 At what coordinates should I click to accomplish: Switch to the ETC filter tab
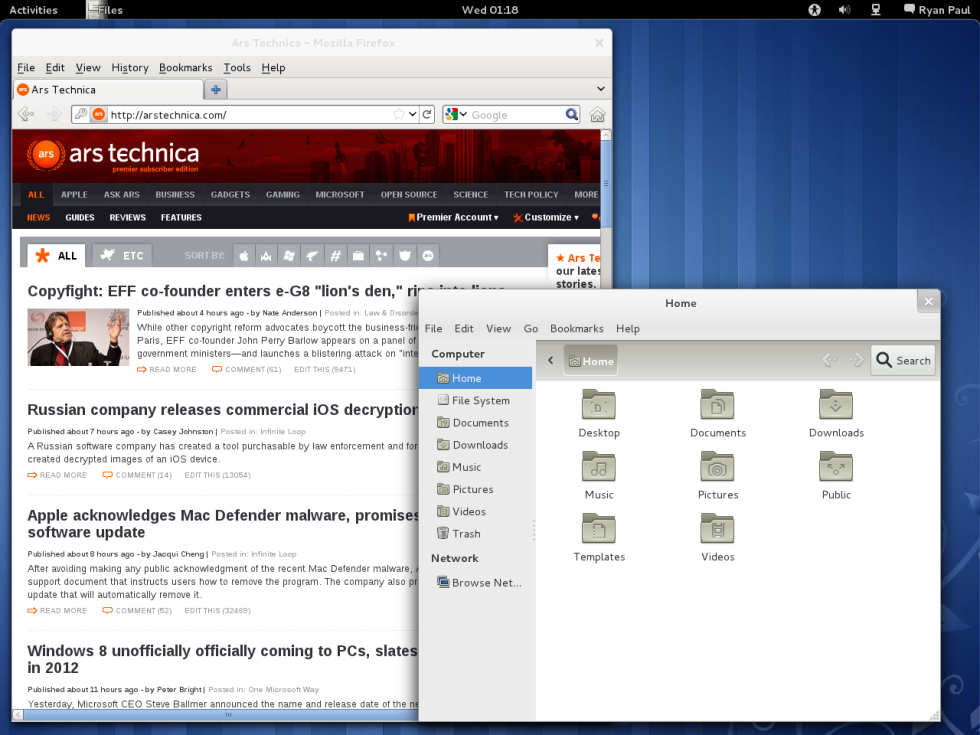121,255
